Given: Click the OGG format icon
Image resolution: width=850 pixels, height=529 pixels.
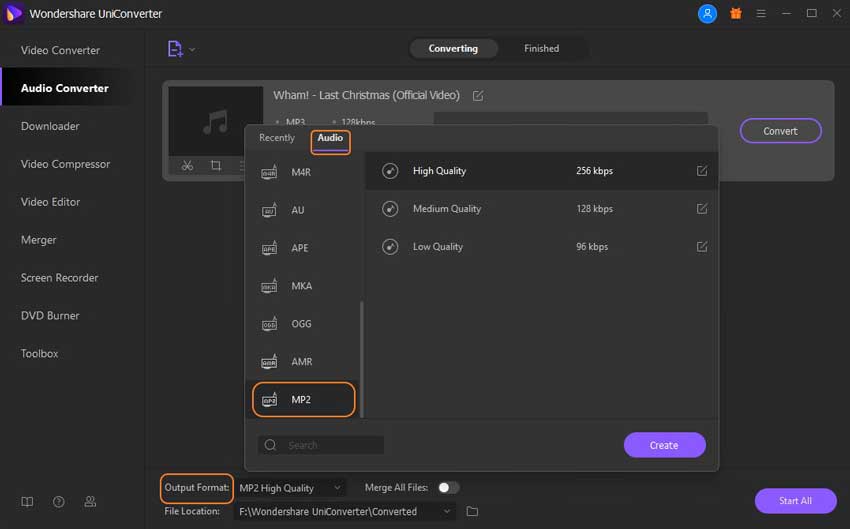Looking at the screenshot, I should pyautogui.click(x=269, y=324).
